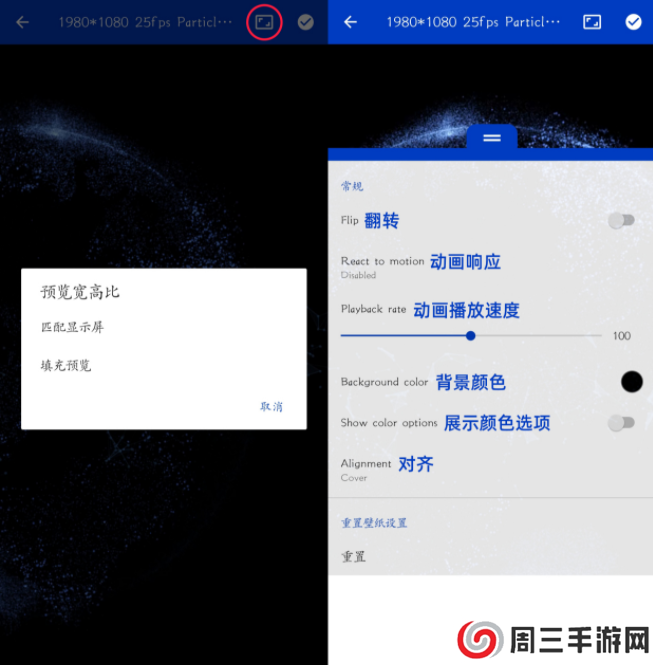Open Alignment Cover setting
This screenshot has width=653, height=665.
[490, 469]
